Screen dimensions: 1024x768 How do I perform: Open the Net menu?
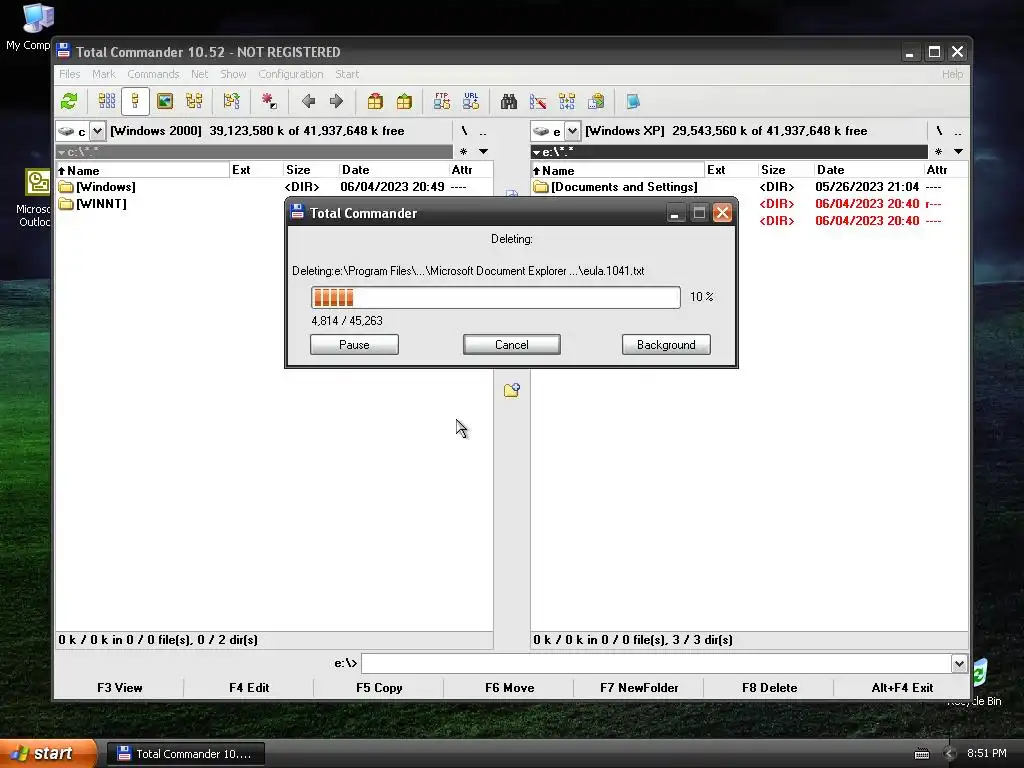click(x=199, y=74)
